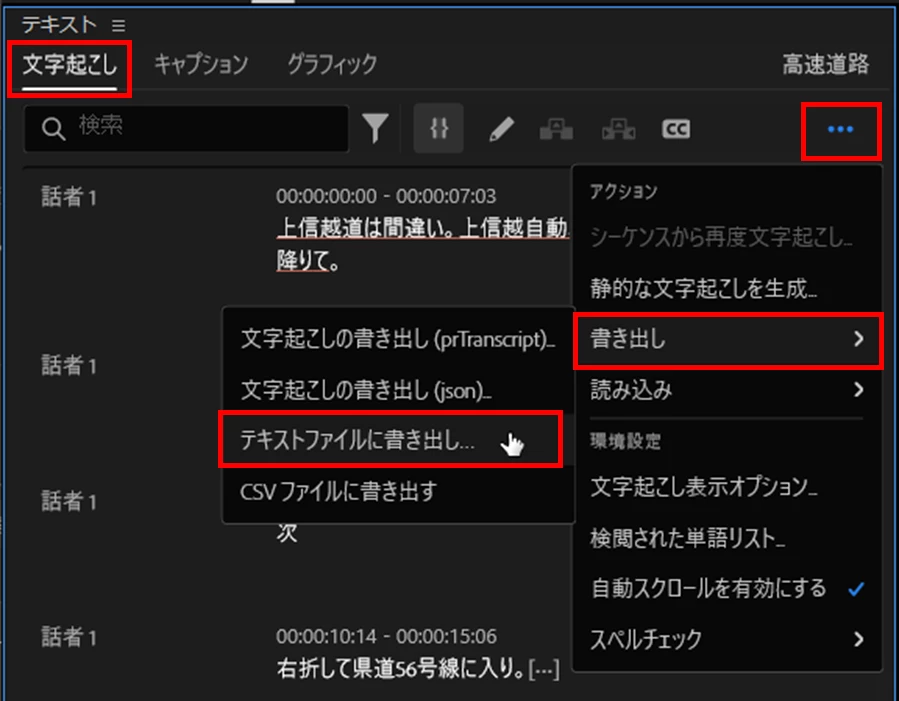Viewport: 899px width, 701px height.
Task: Expand the 書き出し chevron arrow
Action: tap(858, 339)
